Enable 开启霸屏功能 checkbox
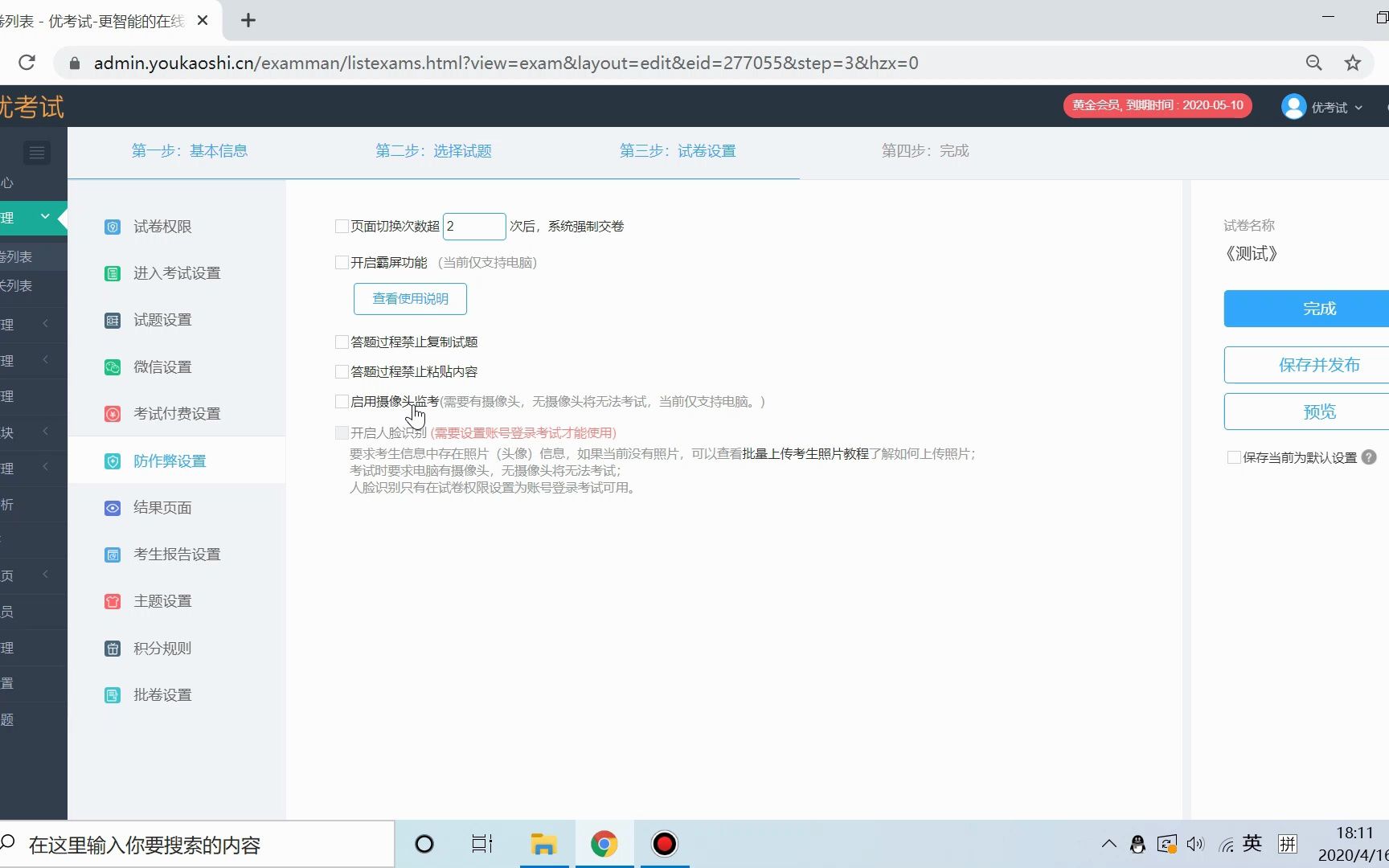Screen dimensions: 1389x868 342,262
